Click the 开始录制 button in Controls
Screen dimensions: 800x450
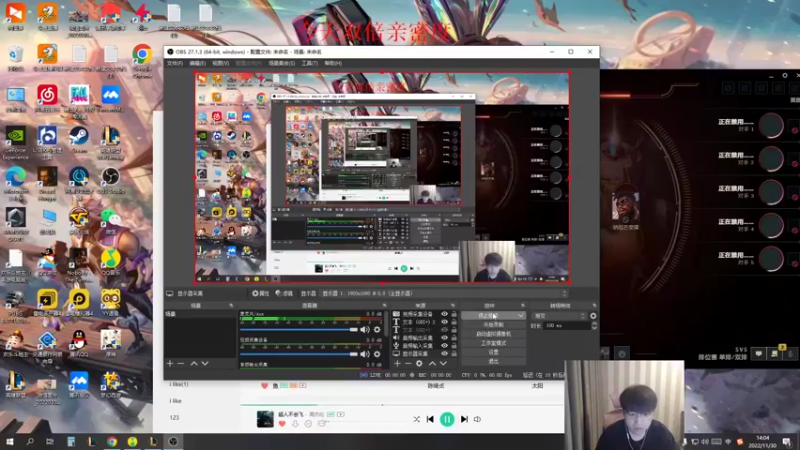(x=493, y=325)
